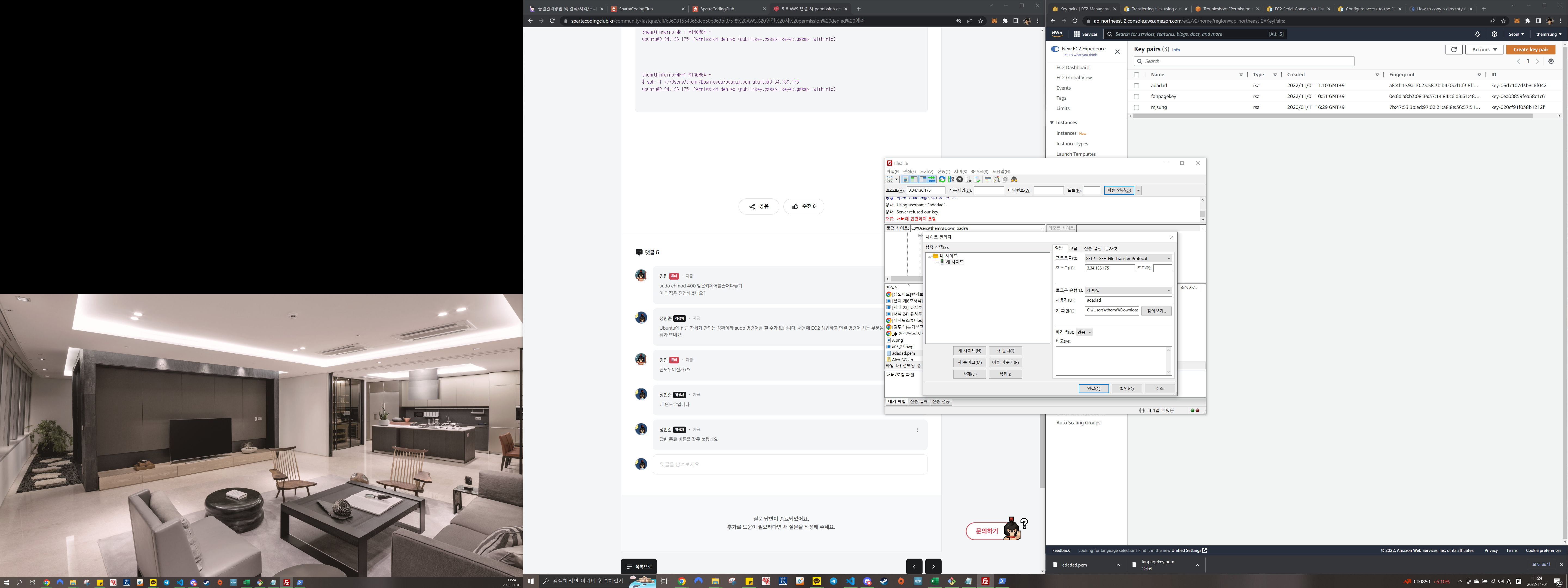Open FileZilla 파일(F) menu
Screen dimensions: 1568x588
point(892,172)
